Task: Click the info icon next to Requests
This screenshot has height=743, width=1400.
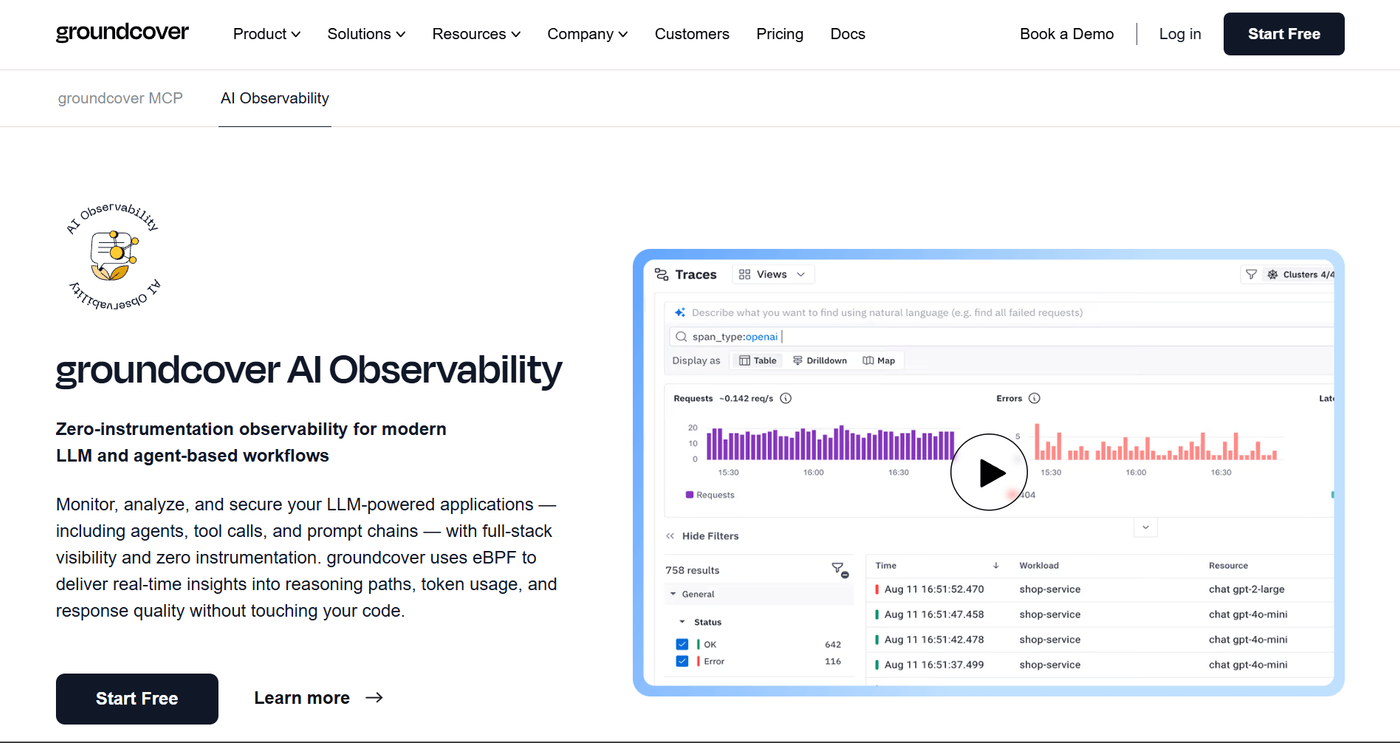Action: 786,398
